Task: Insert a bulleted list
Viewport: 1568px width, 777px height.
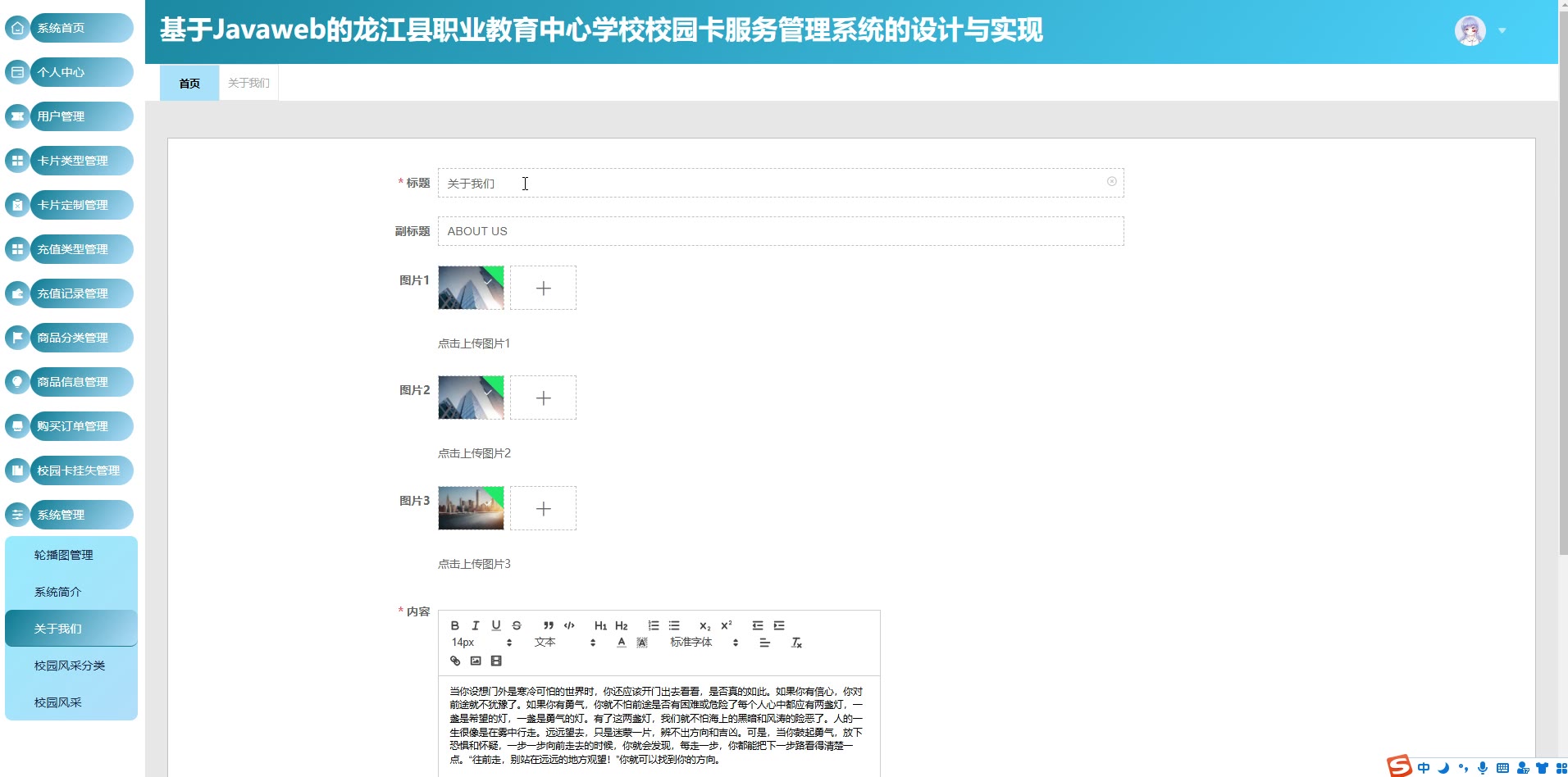Action: (x=674, y=625)
